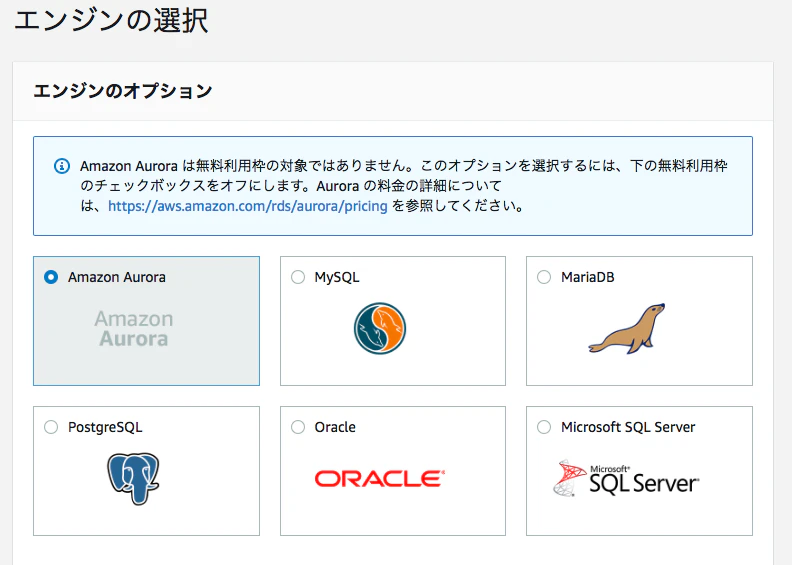
Task: Select the Oracle radio button
Action: coord(298,427)
